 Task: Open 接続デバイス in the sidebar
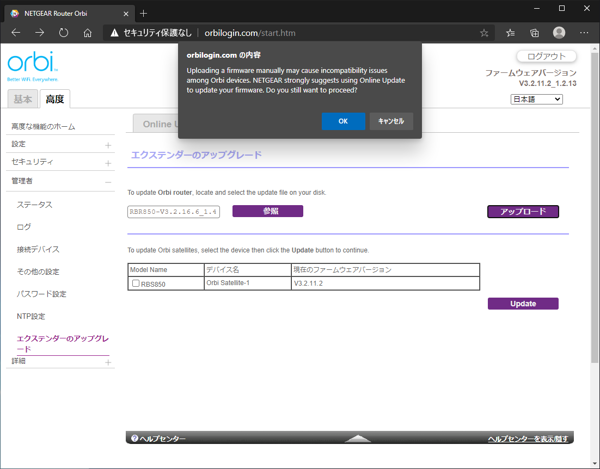pos(38,249)
